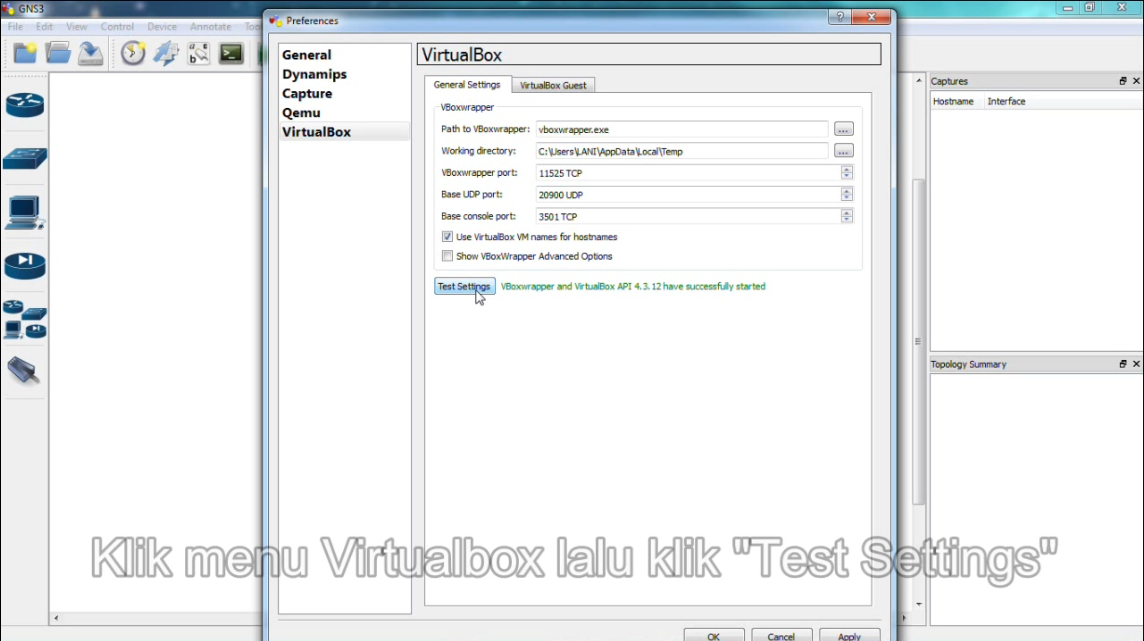
Task: Float the Captures panel
Action: pyautogui.click(x=1122, y=81)
